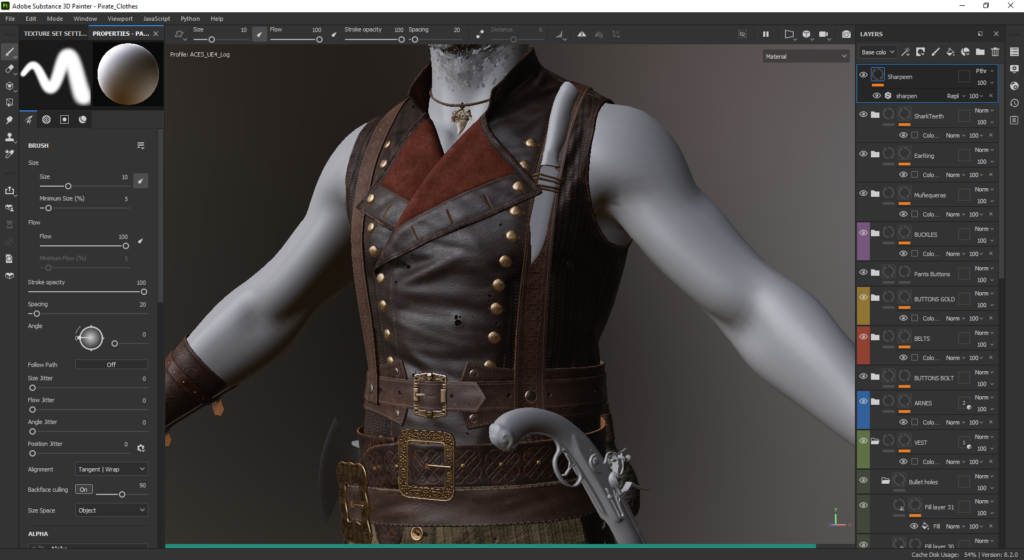This screenshot has width=1024, height=560.
Task: Select the Eraser tool
Action: [x=9, y=69]
